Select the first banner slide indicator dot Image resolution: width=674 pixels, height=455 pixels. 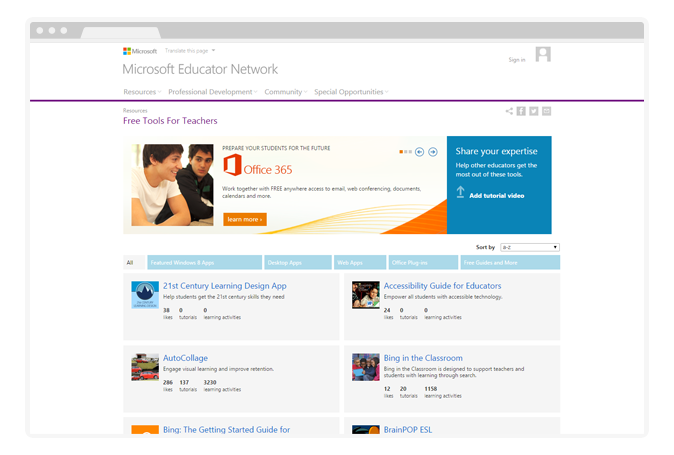[x=401, y=152]
